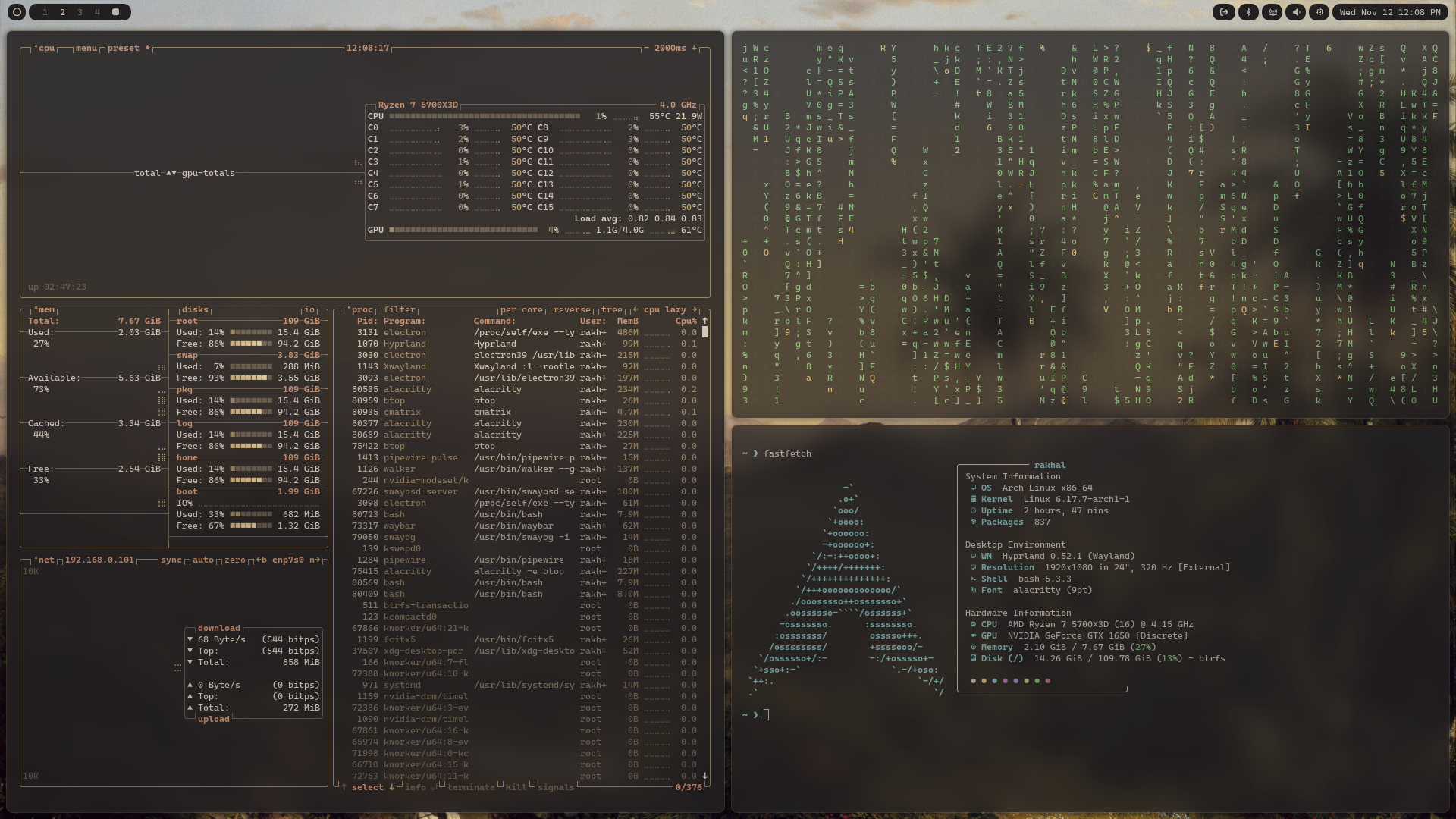Screen dimensions: 1456x819
Task: Toggle auto scaling in the net panel
Action: tap(202, 560)
